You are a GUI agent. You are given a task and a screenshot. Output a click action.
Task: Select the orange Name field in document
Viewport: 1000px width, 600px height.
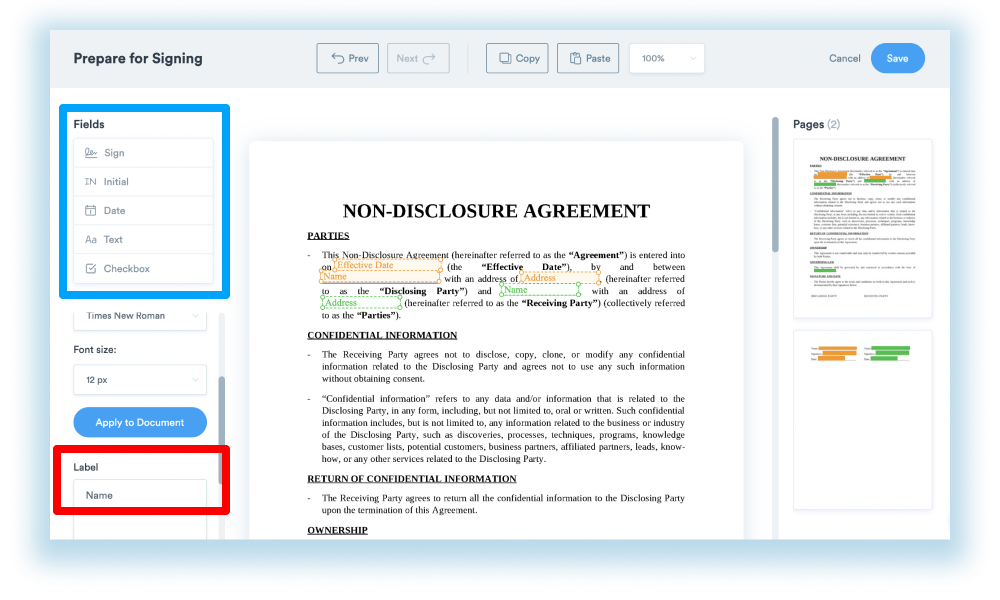click(380, 277)
